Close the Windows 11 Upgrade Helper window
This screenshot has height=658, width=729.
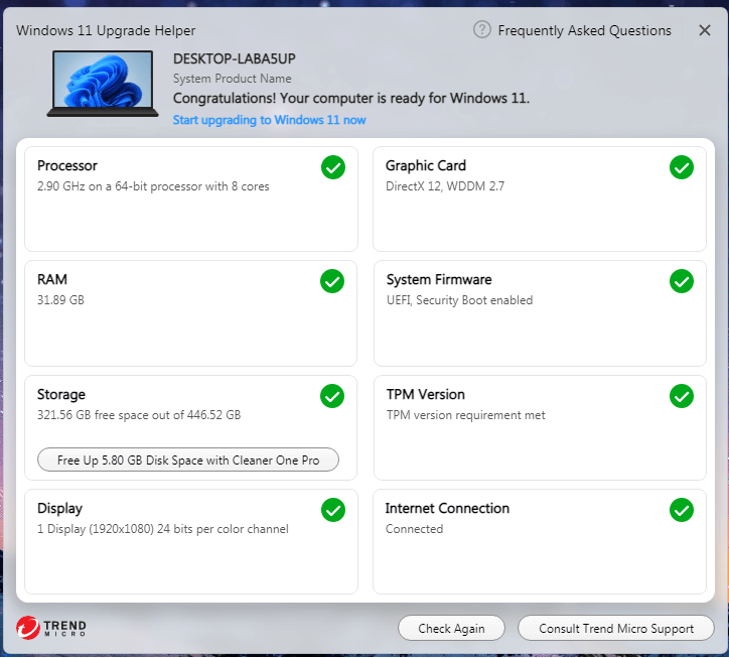[704, 31]
